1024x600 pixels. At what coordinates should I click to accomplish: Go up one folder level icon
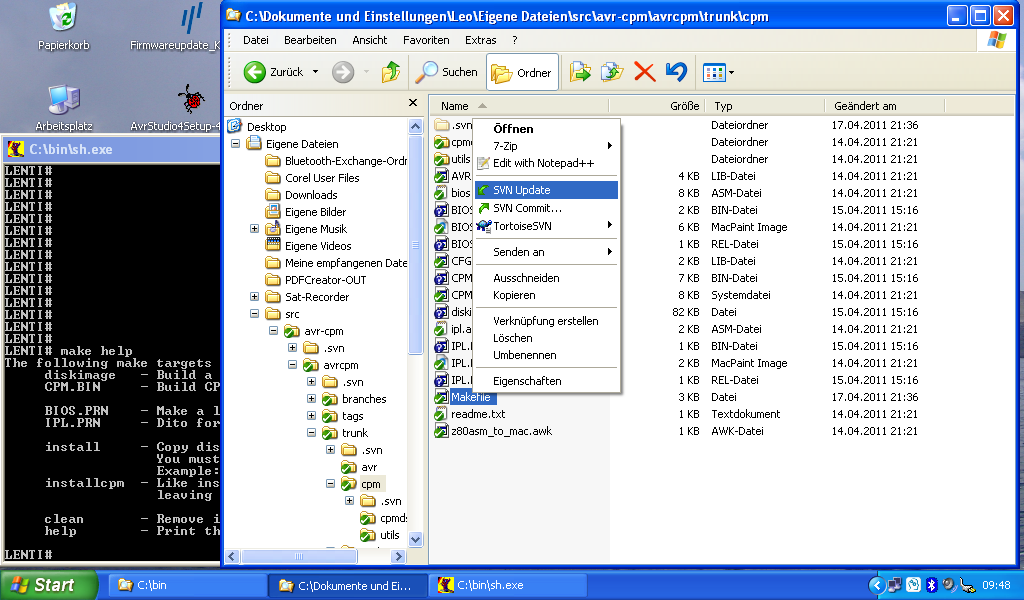point(391,72)
